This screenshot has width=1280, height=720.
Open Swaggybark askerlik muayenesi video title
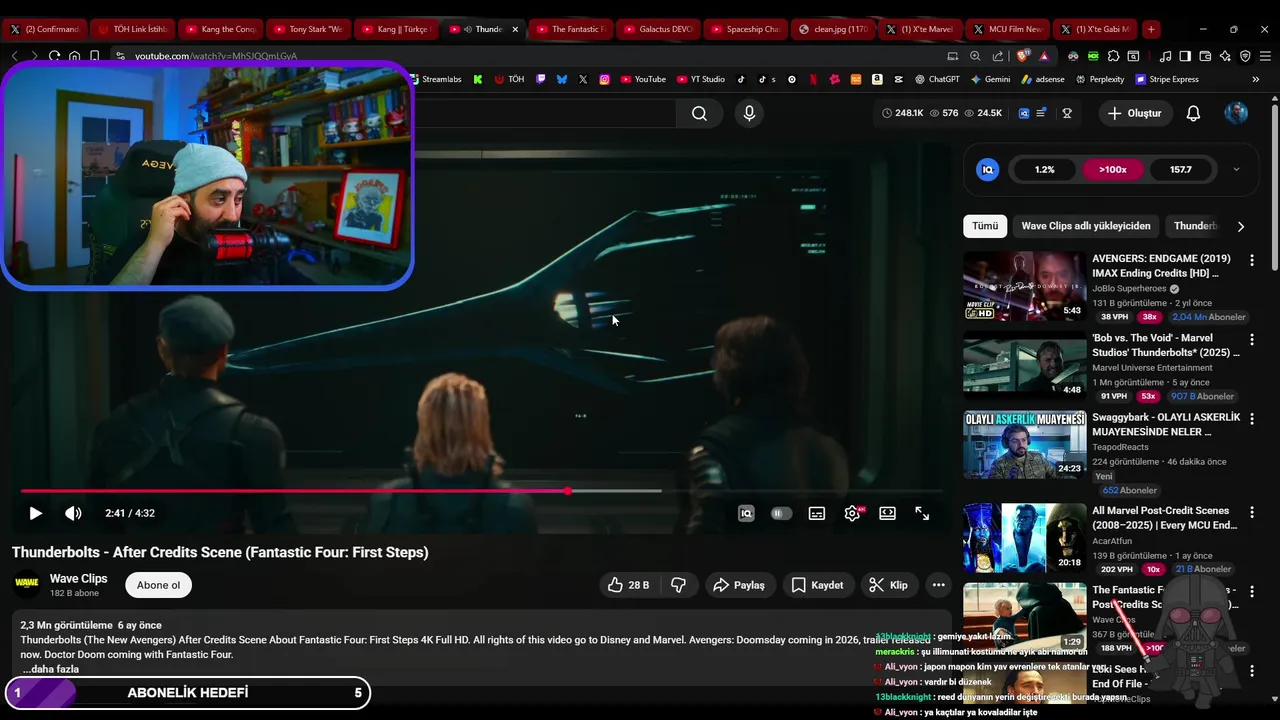pos(1166,424)
